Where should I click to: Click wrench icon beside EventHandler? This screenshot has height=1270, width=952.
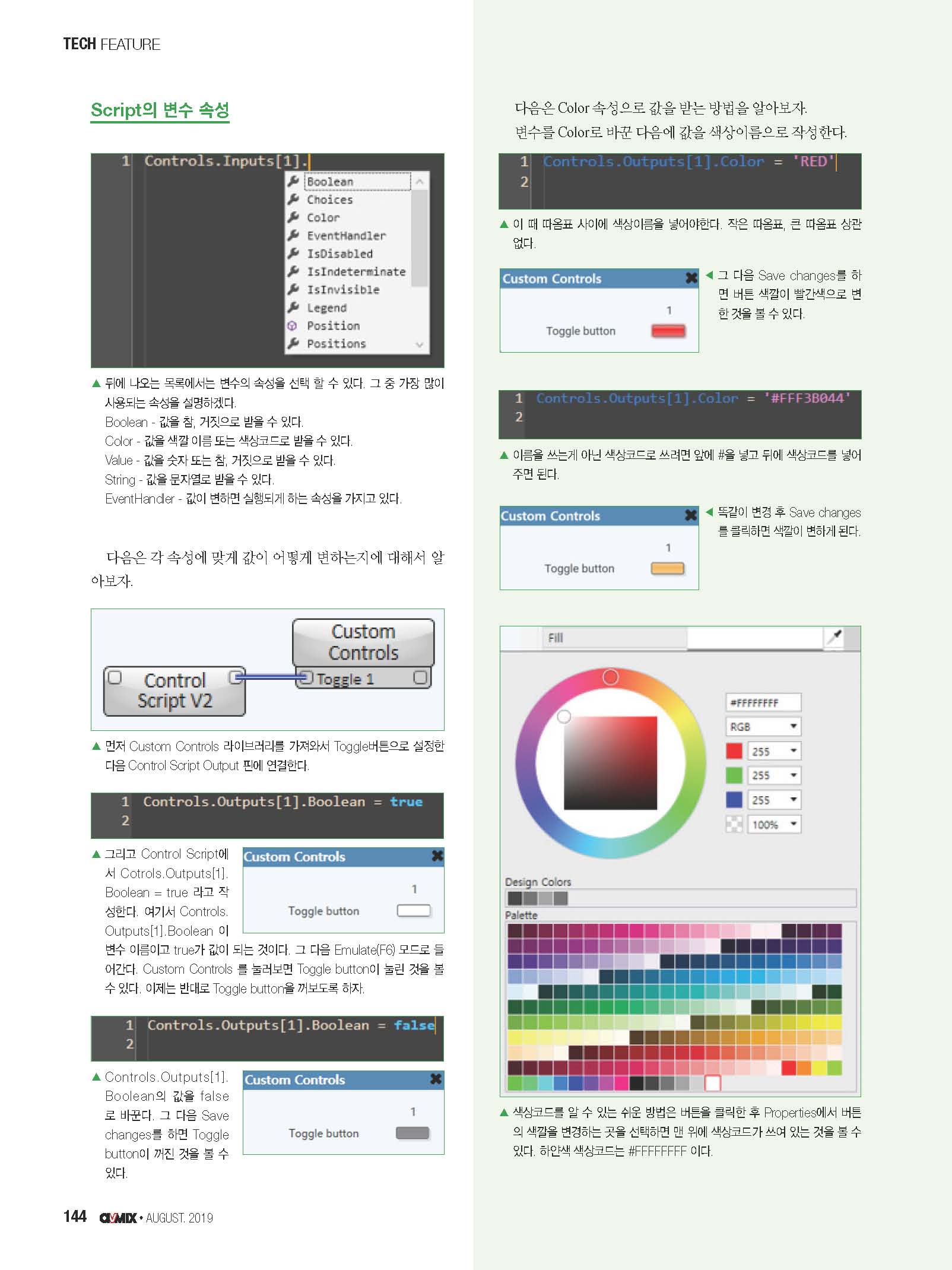[293, 236]
